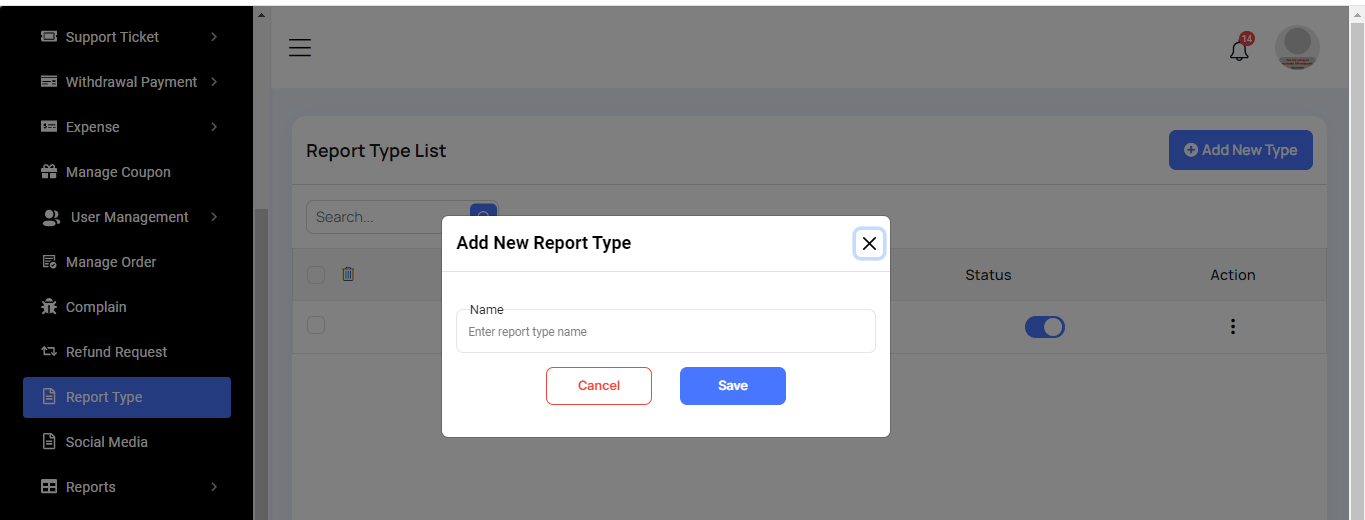
Task: Click the Complain bug icon in sidebar
Action: pos(49,307)
